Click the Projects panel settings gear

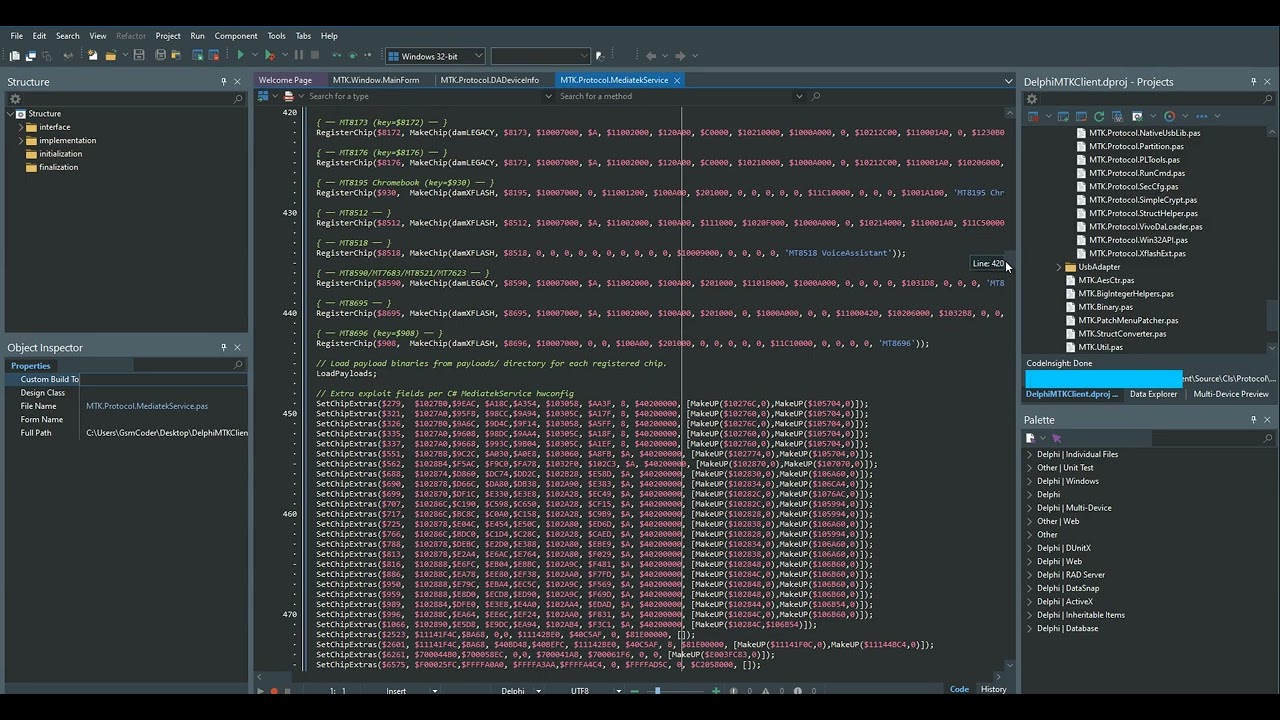(x=1032, y=99)
